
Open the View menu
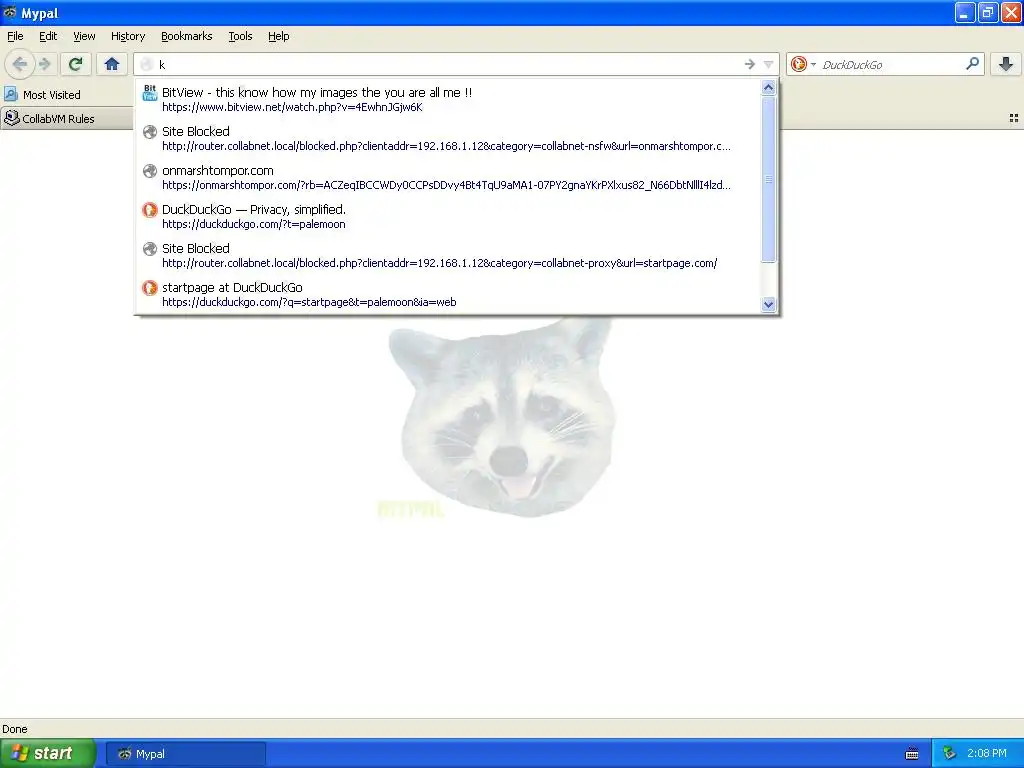[84, 36]
